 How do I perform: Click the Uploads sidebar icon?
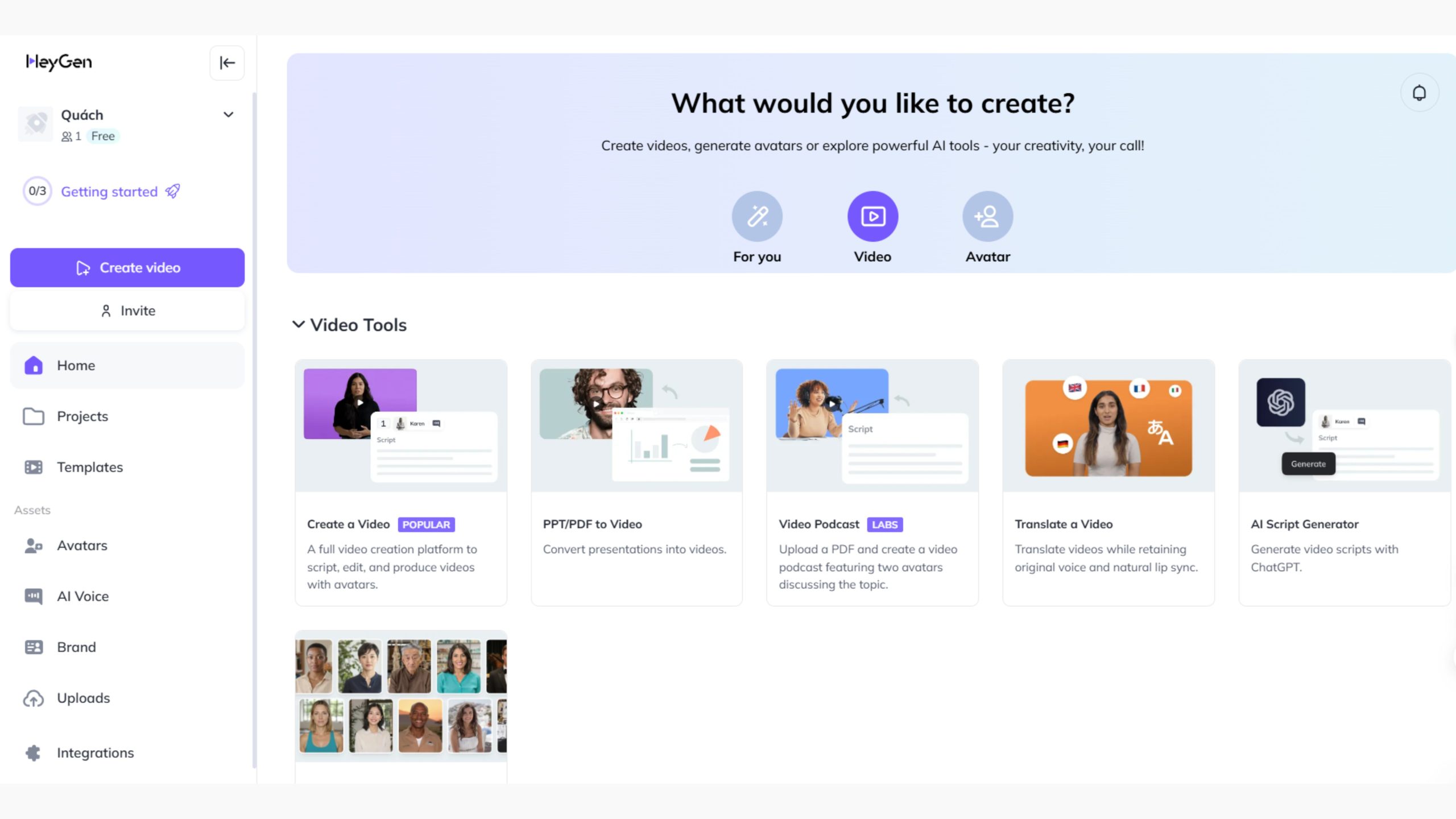pyautogui.click(x=34, y=697)
